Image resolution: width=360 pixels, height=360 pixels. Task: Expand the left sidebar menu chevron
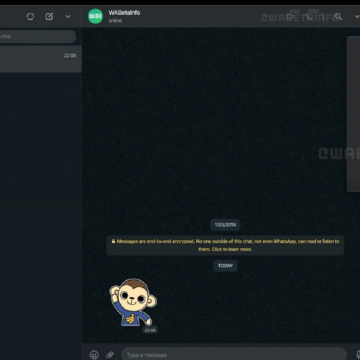[68, 17]
